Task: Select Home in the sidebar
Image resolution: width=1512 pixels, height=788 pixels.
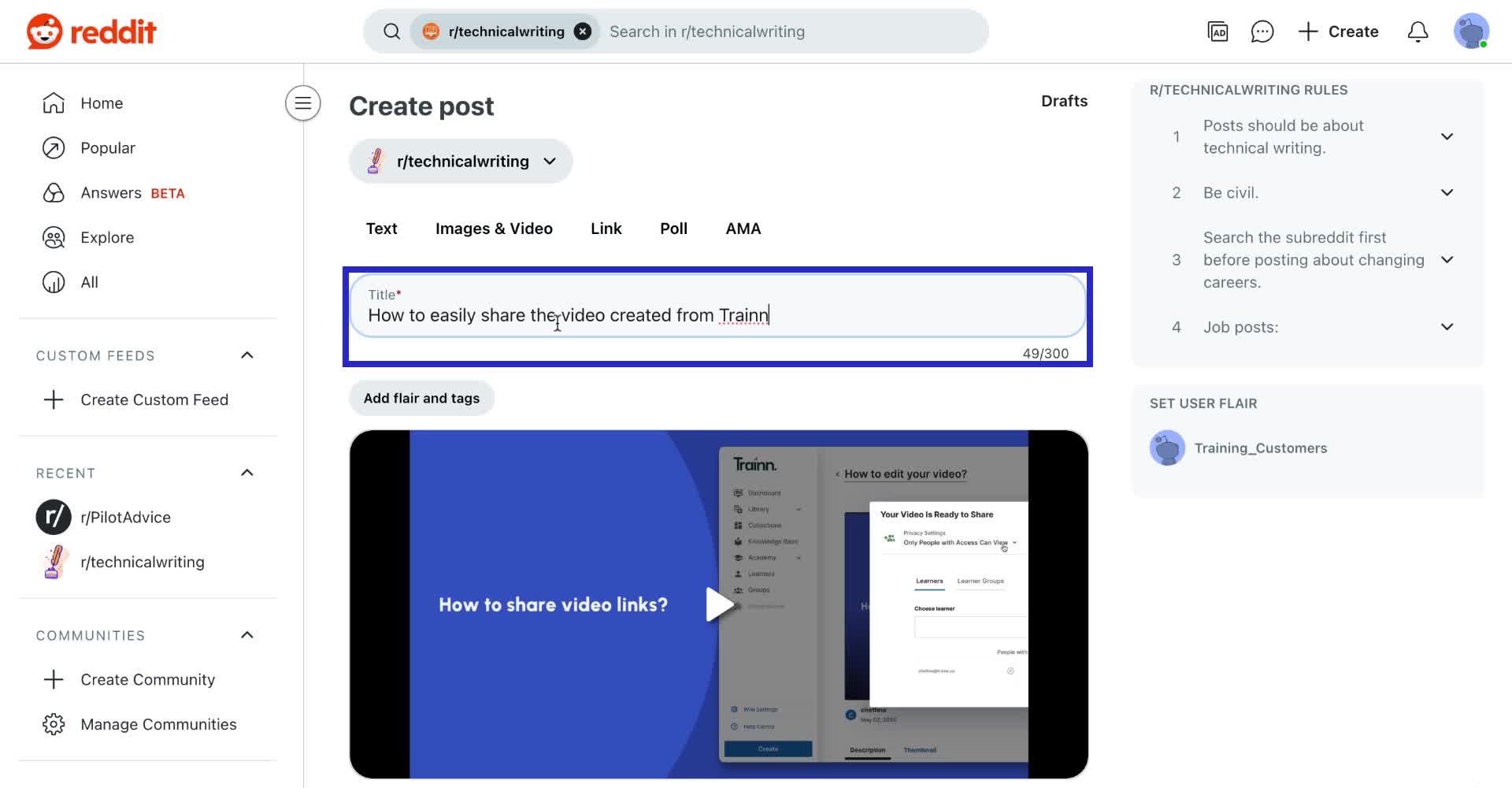Action: tap(101, 102)
